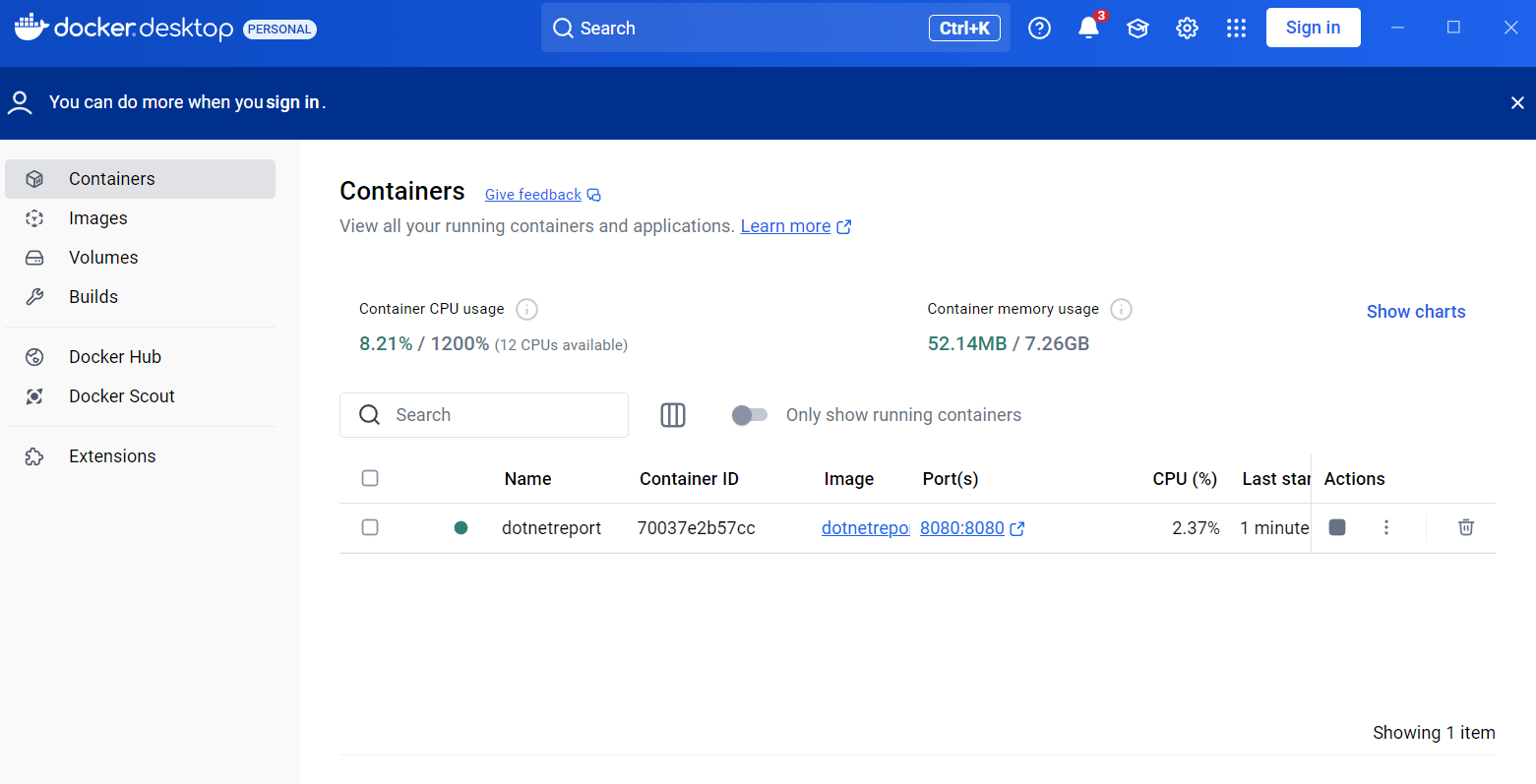Check the dotnetreport row checkbox
Screen dimensions: 1536x784
(370, 527)
